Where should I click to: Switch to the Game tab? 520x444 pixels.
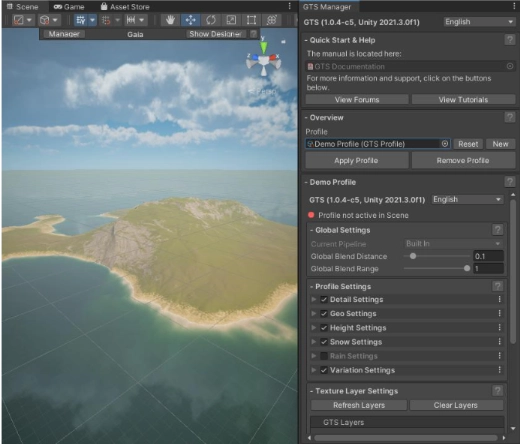tap(69, 7)
